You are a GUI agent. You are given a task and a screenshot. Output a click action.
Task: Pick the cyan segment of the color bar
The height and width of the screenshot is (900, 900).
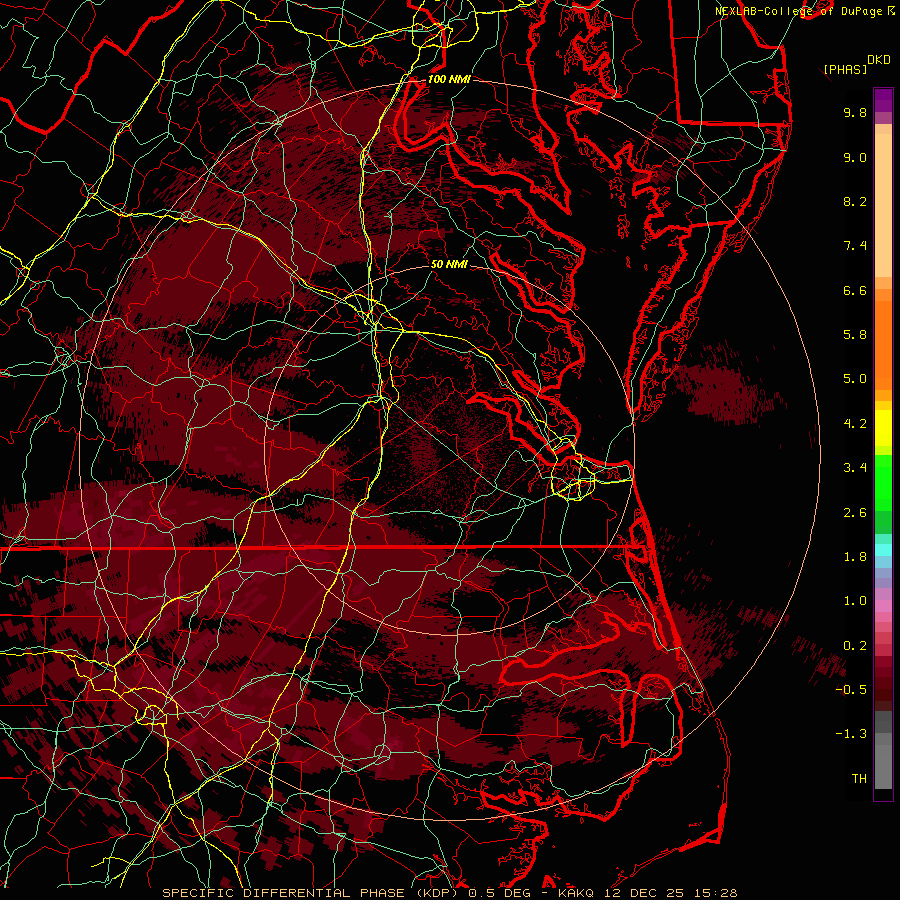point(883,550)
